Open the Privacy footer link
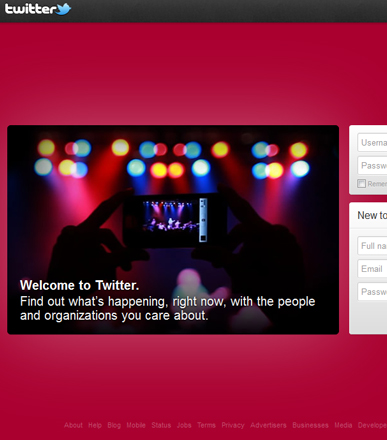Image resolution: width=387 pixels, height=440 pixels. tap(233, 425)
